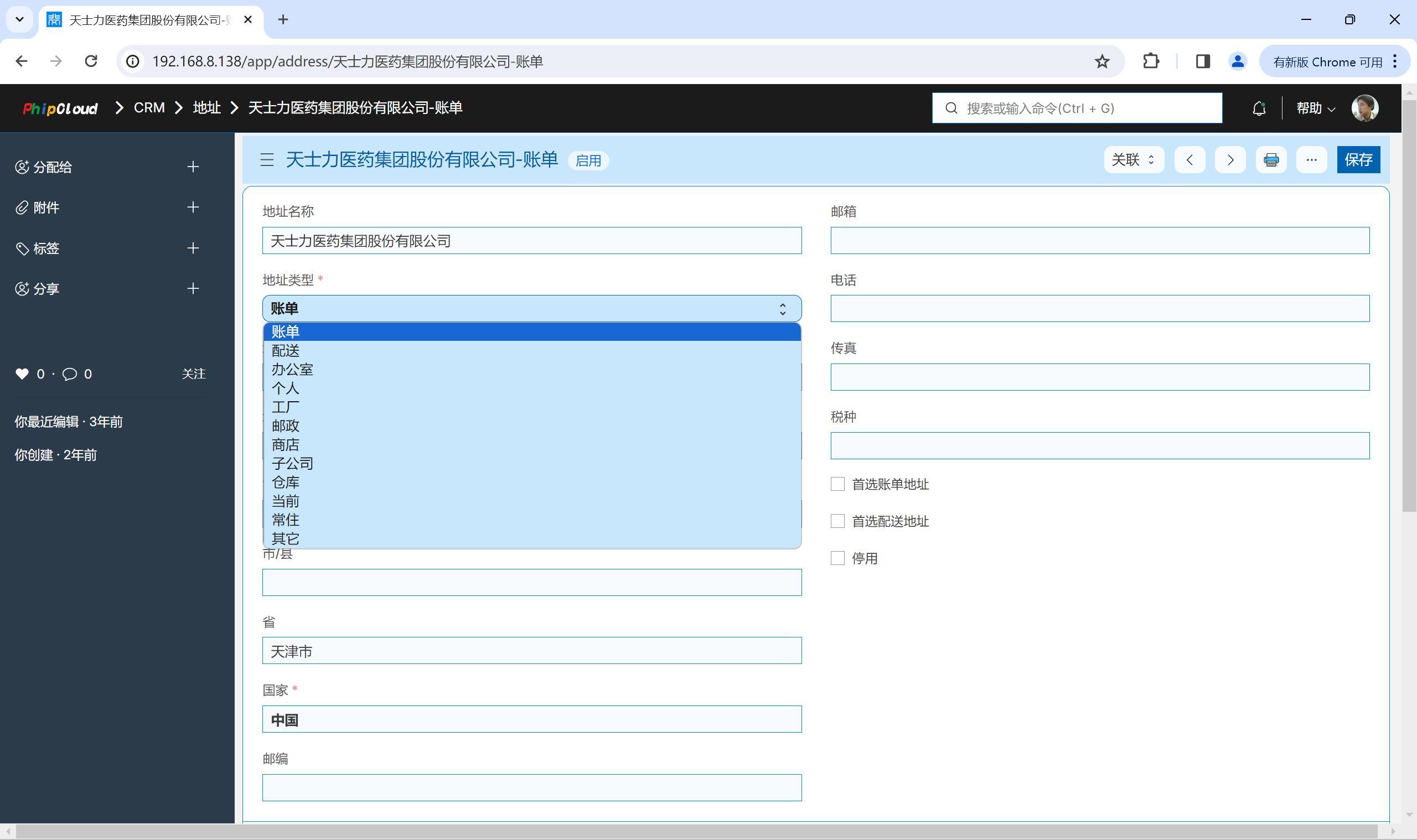This screenshot has height=840, width=1417.
Task: Check 首选配送地址 checkbox
Action: (x=837, y=521)
